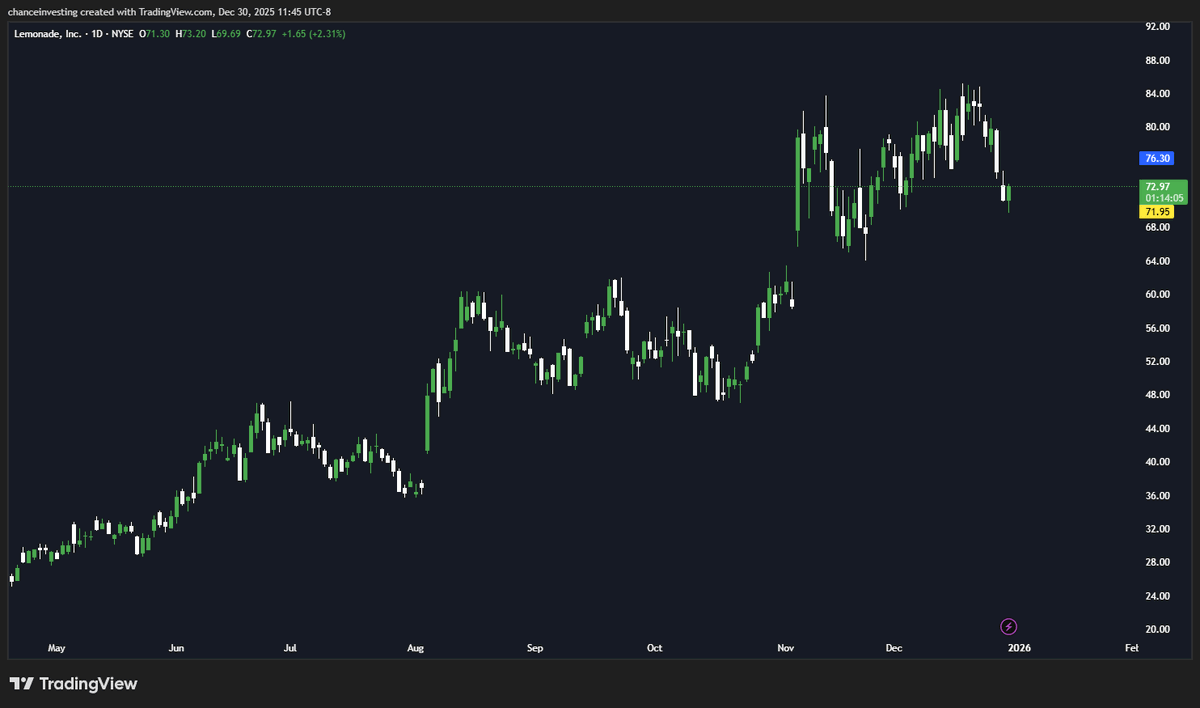Screen dimensions: 1200x708
Task: Click the pink lightning earnings marker icon
Action: point(1009,627)
